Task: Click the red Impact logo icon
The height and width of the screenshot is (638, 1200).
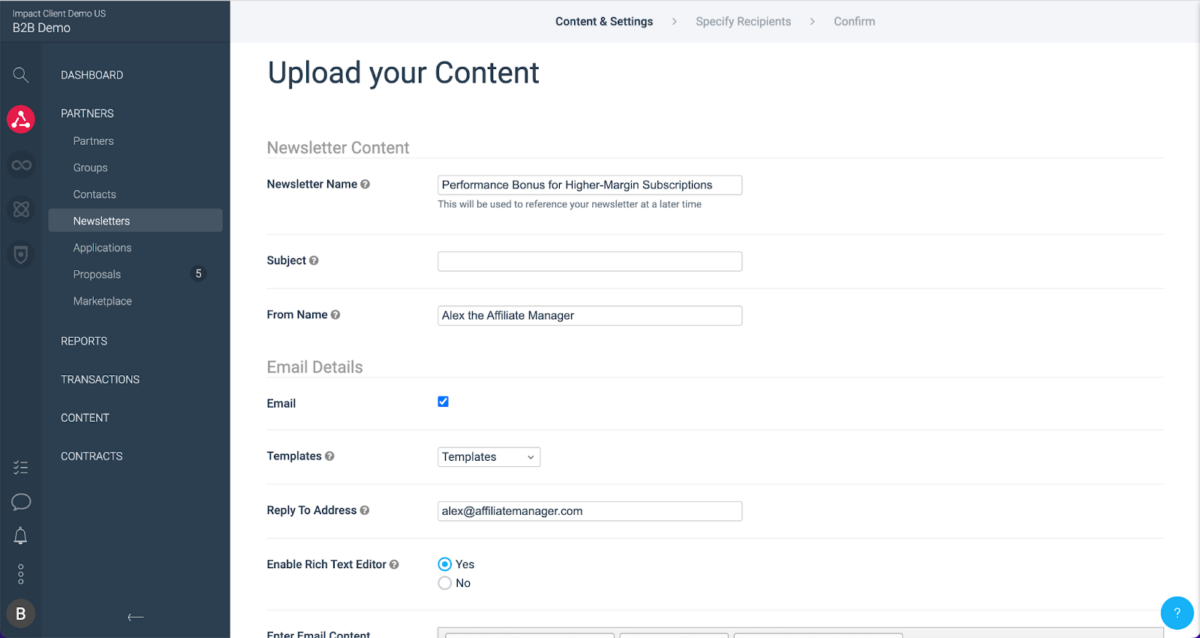Action: click(x=21, y=119)
